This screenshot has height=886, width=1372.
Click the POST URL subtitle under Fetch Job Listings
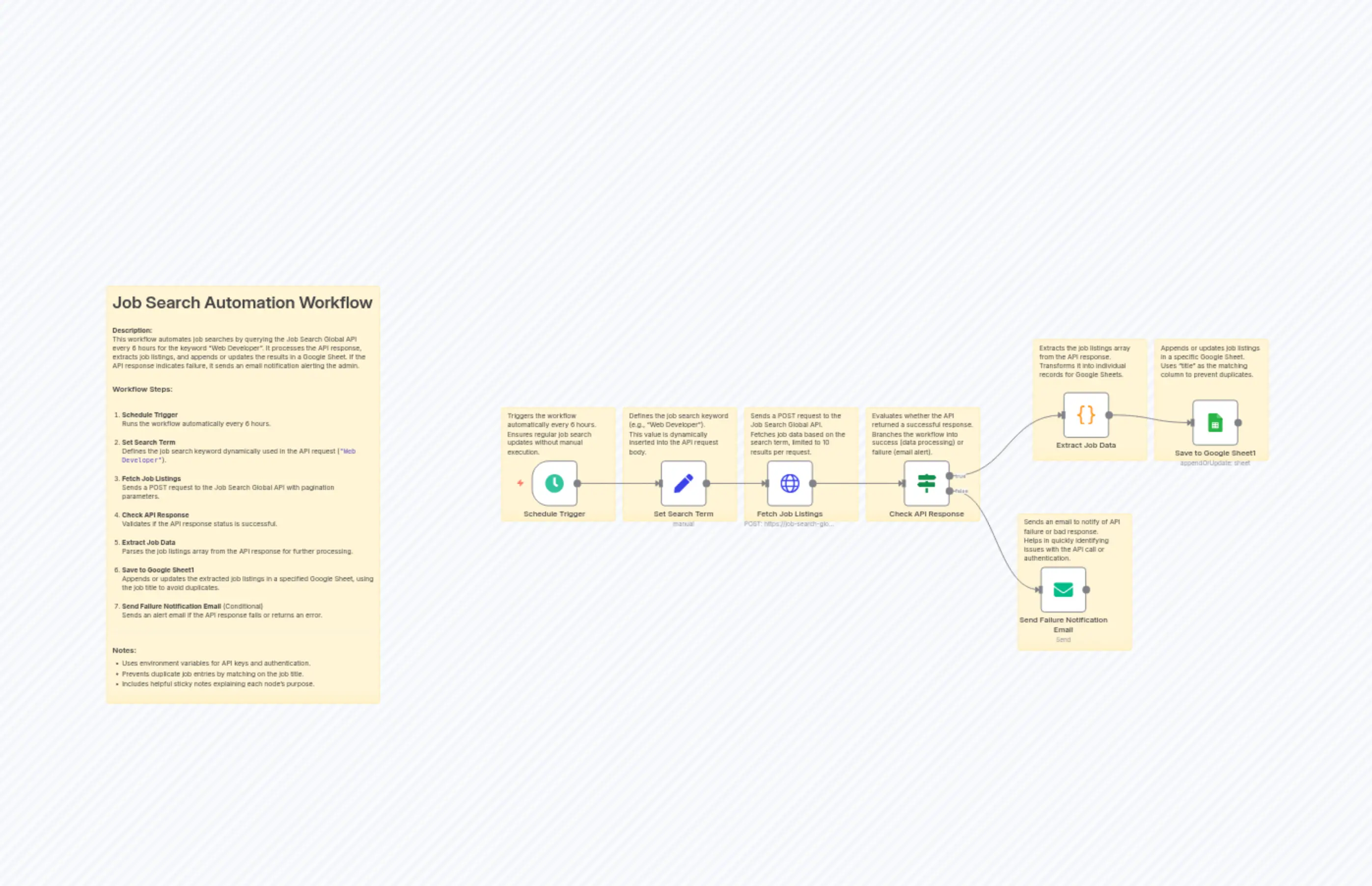pos(790,524)
